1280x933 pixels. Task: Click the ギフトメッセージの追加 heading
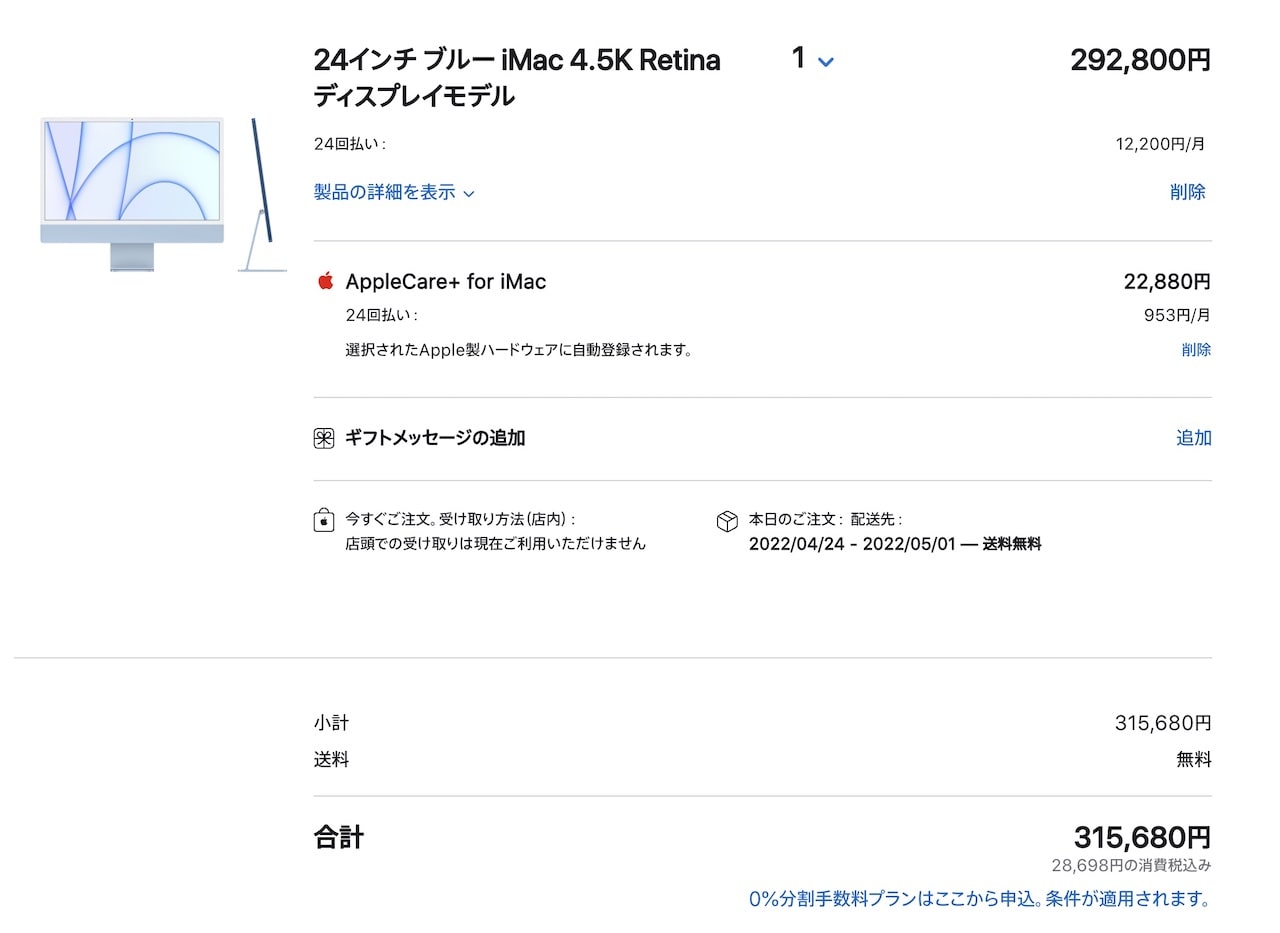tap(435, 438)
